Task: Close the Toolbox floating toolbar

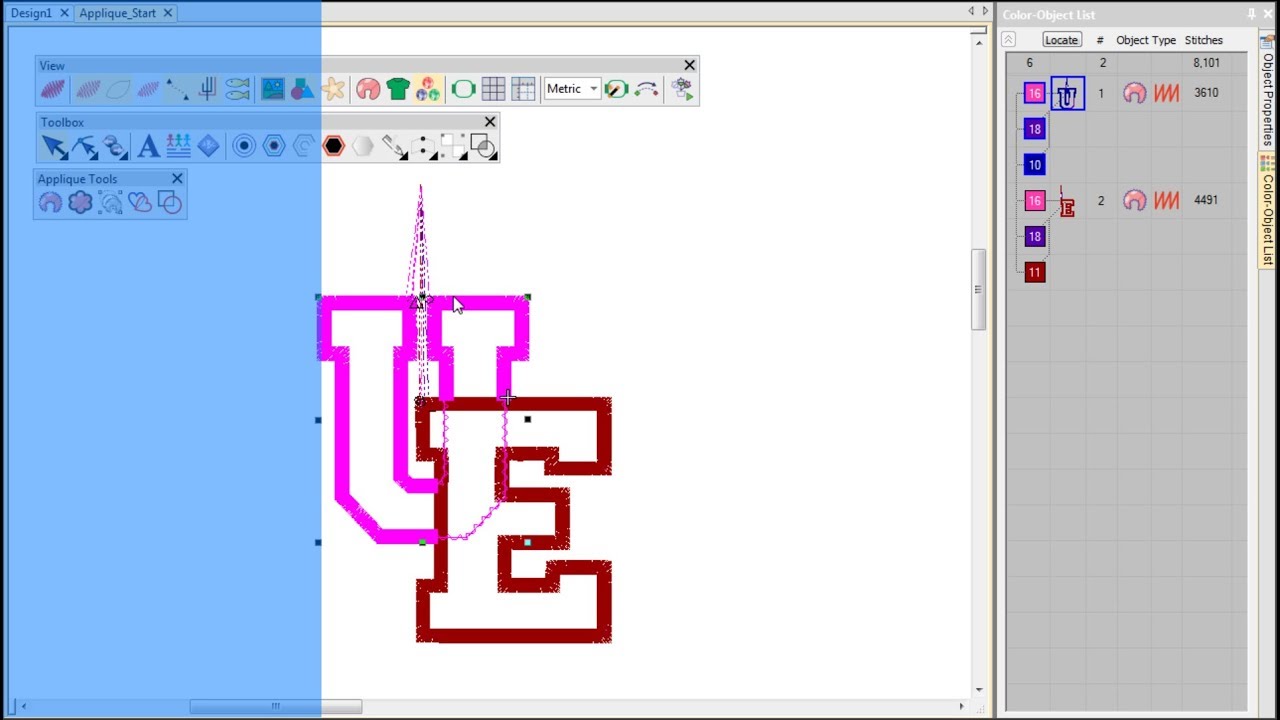Action: click(490, 122)
